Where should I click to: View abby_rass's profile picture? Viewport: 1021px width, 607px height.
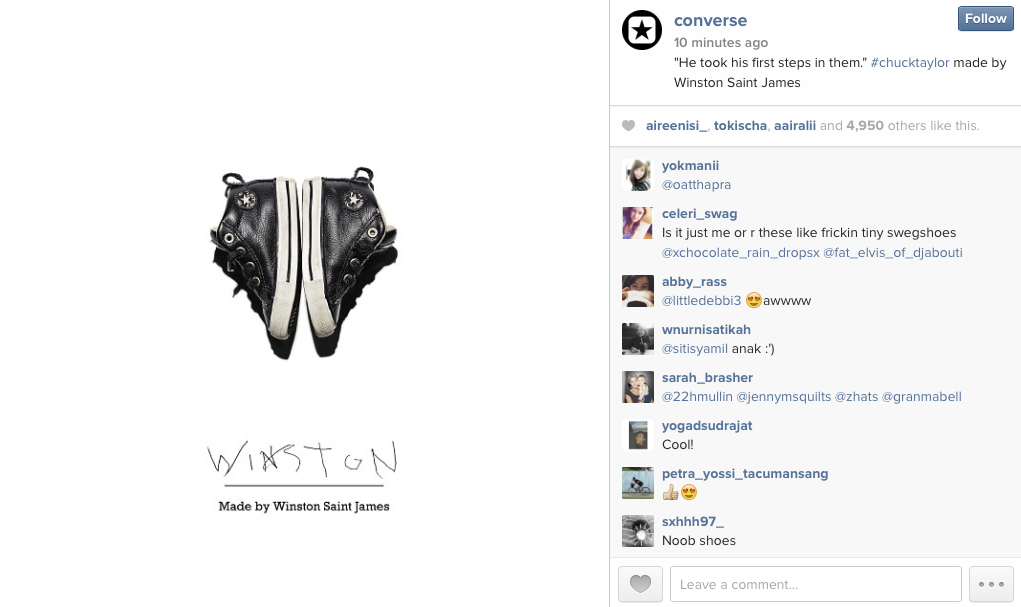[x=637, y=291]
